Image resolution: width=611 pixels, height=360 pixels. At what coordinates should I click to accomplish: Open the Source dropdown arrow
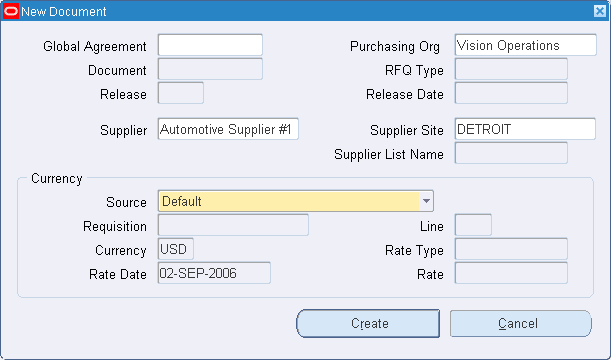coord(426,201)
